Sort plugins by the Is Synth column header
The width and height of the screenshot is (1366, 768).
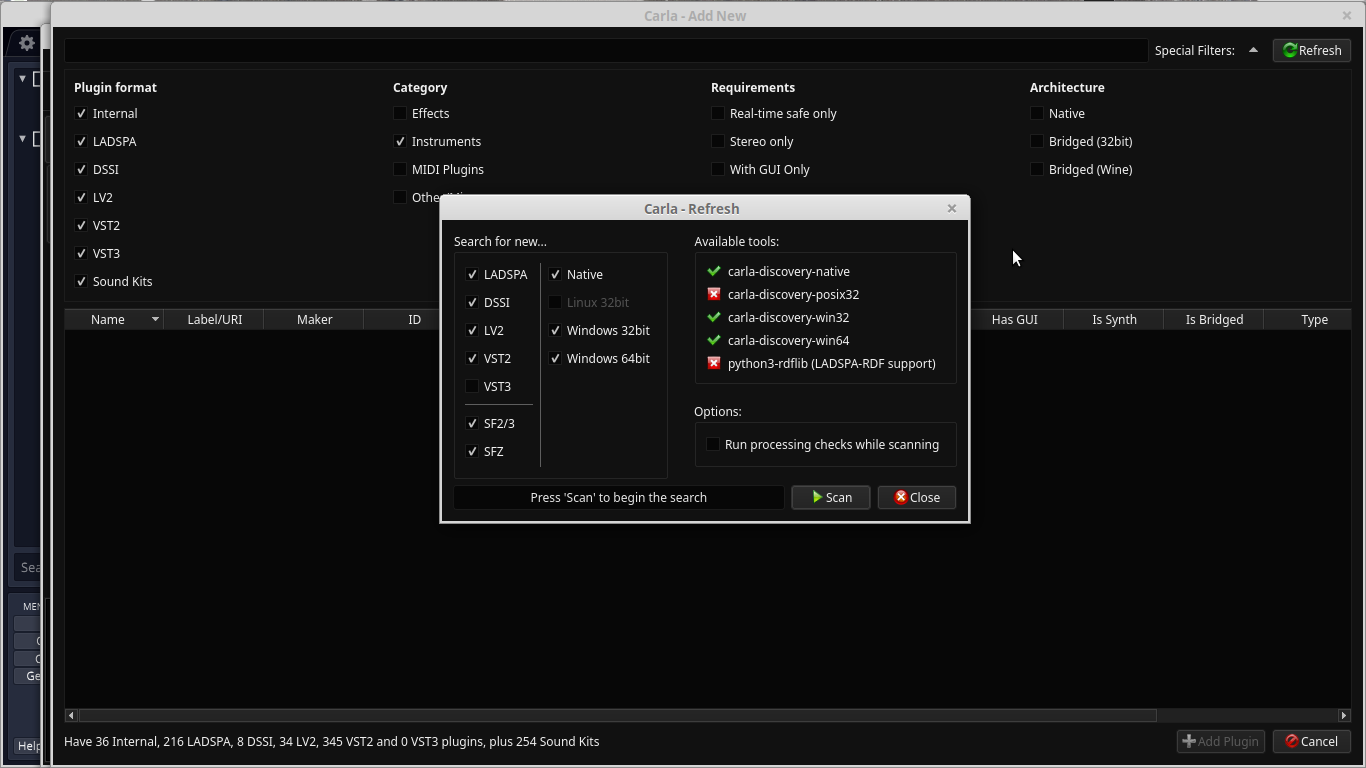click(x=1114, y=319)
